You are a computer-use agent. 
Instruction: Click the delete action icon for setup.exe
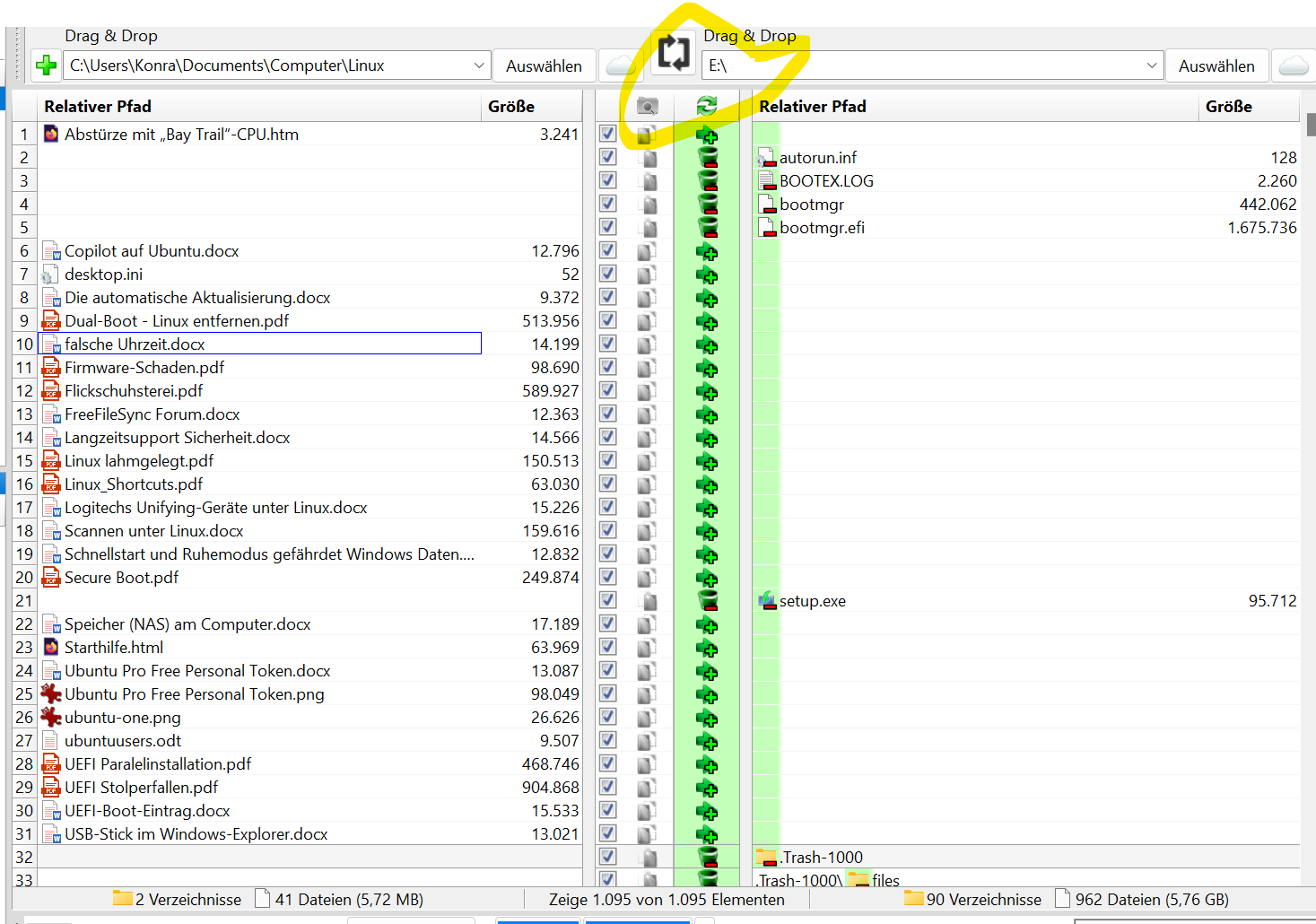pos(707,601)
